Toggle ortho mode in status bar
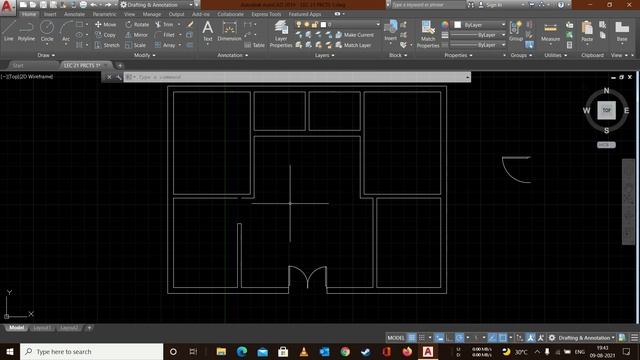The width and height of the screenshot is (640, 360). 449,338
